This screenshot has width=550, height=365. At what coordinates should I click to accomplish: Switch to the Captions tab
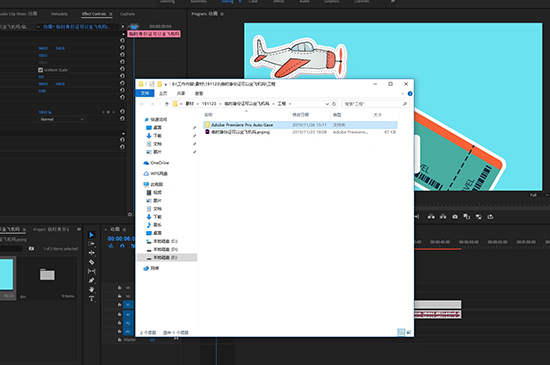(x=127, y=14)
